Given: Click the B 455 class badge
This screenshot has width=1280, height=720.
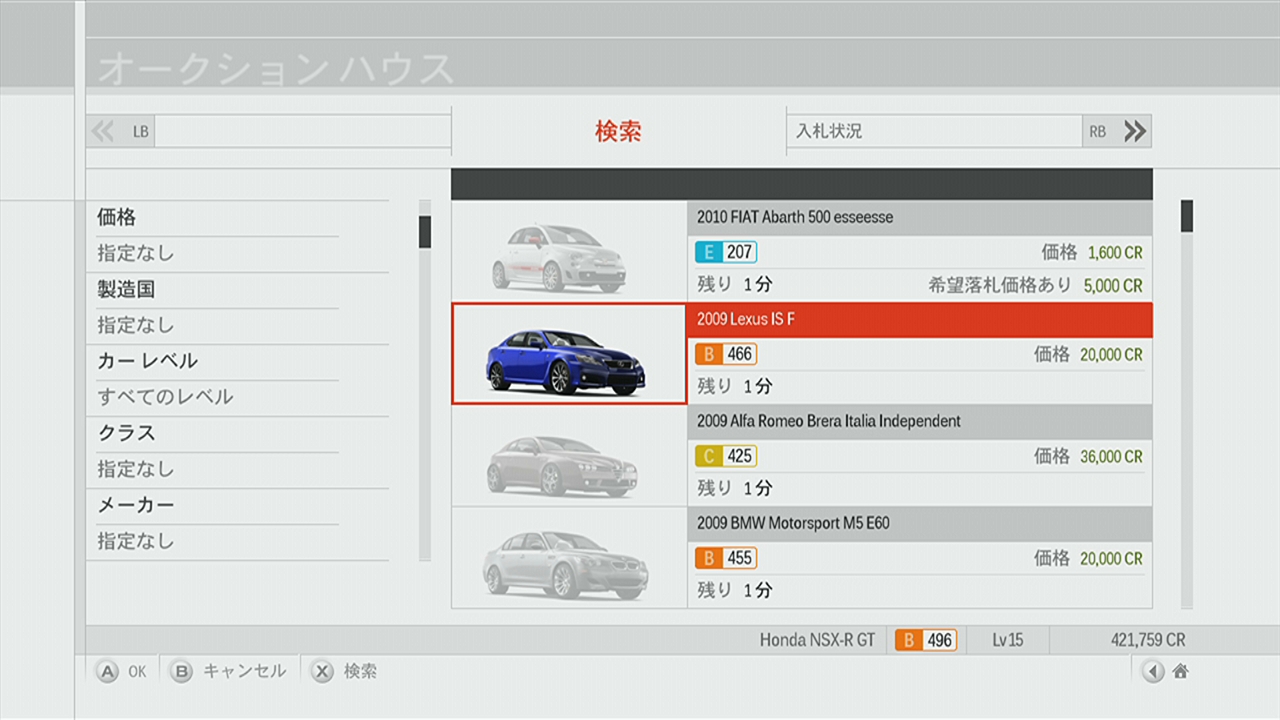Looking at the screenshot, I should pyautogui.click(x=726, y=558).
